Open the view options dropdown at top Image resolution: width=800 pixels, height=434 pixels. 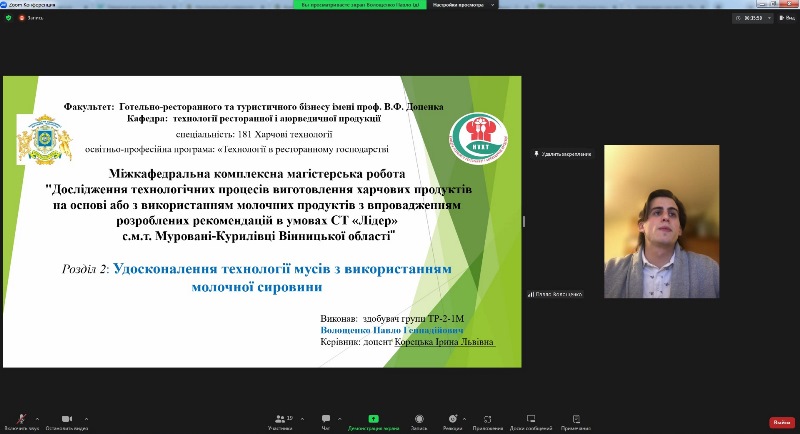click(463, 5)
